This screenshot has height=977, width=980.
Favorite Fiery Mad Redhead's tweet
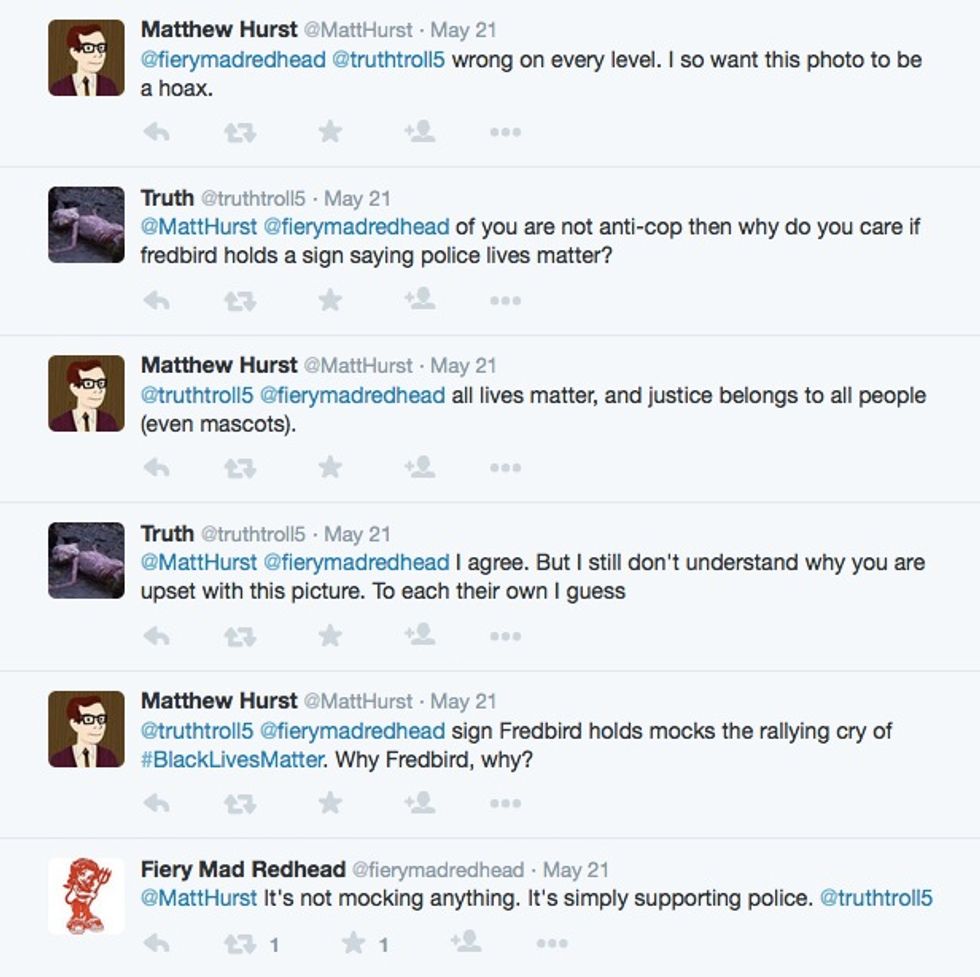[x=354, y=942]
